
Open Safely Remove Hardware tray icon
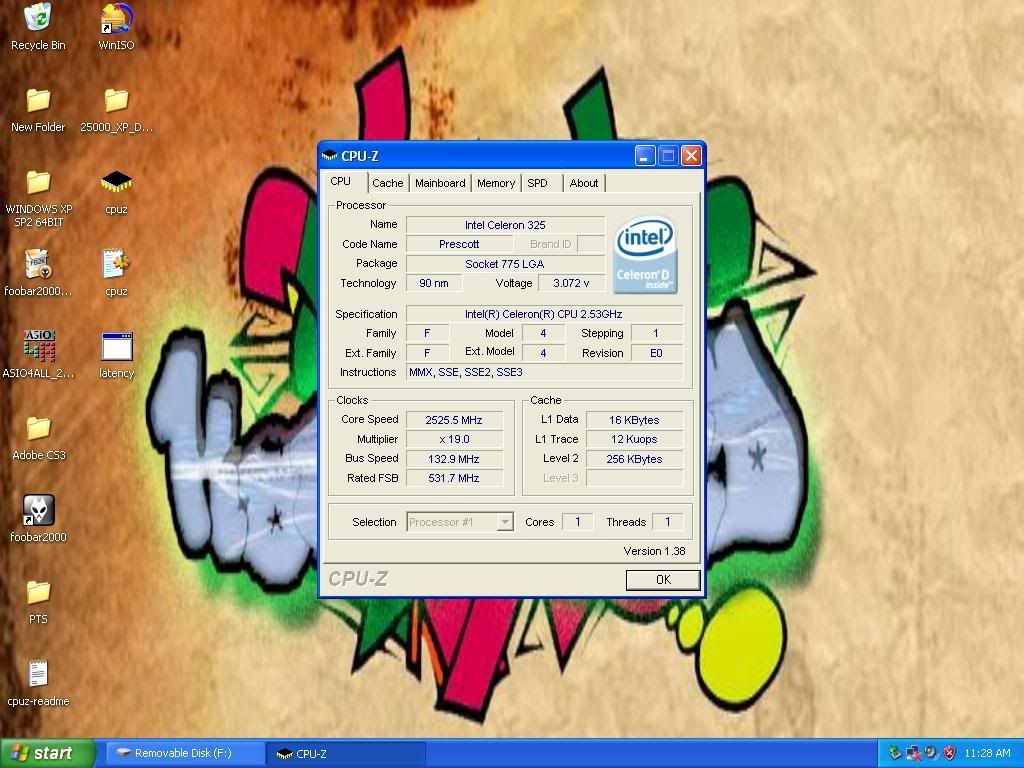coord(895,753)
